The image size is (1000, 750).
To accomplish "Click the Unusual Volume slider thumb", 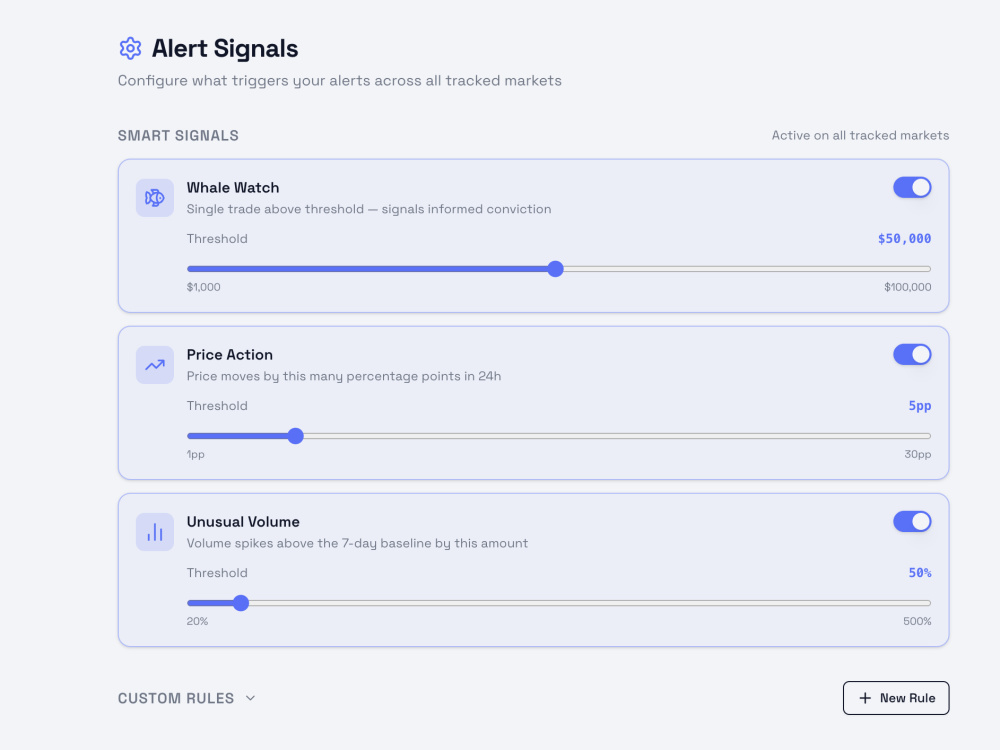I will coord(240,603).
